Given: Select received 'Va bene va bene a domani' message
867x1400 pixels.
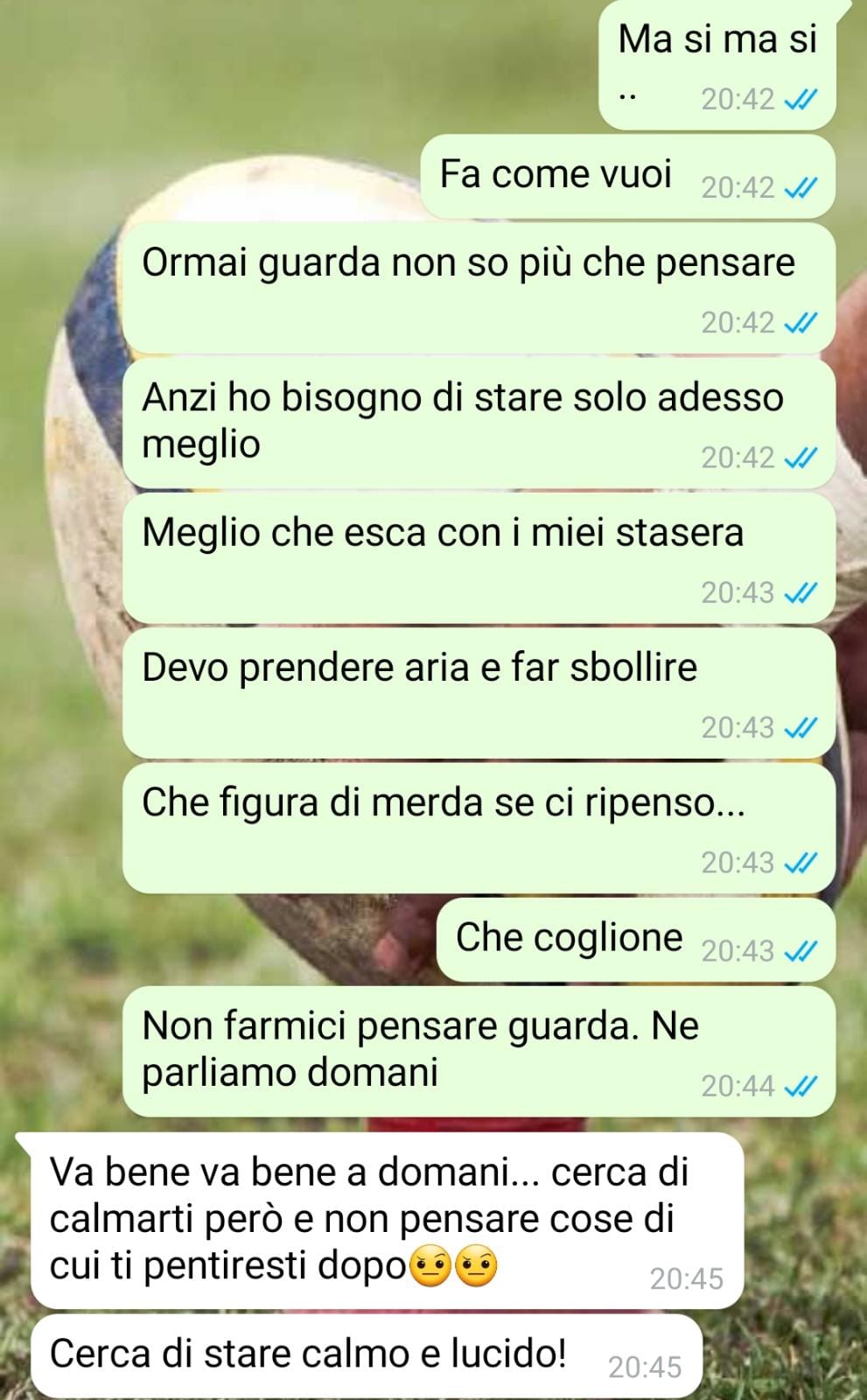Looking at the screenshot, I should click(x=387, y=1221).
